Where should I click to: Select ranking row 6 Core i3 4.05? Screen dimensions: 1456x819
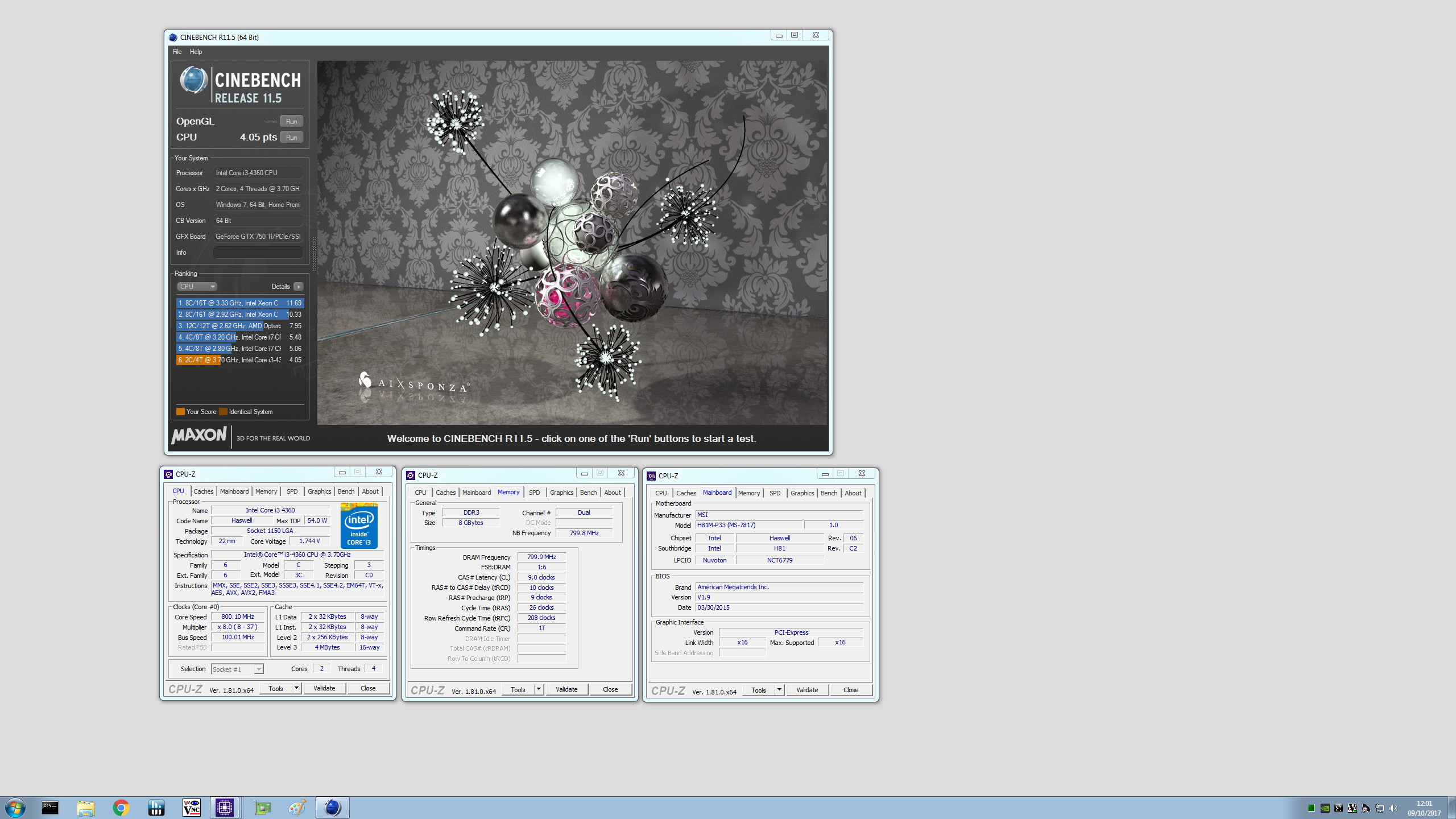click(x=240, y=360)
